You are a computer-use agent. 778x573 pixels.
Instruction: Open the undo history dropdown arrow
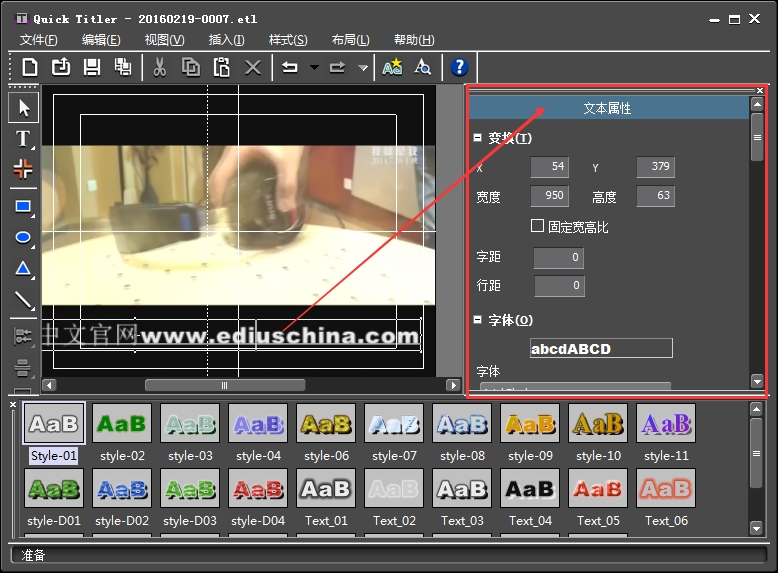[314, 68]
